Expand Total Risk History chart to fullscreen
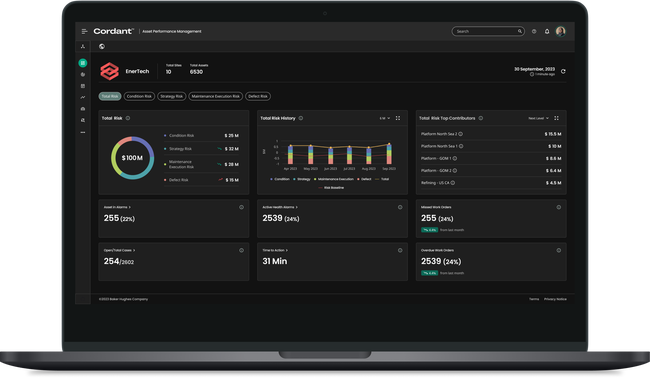650x378 pixels. [x=398, y=118]
